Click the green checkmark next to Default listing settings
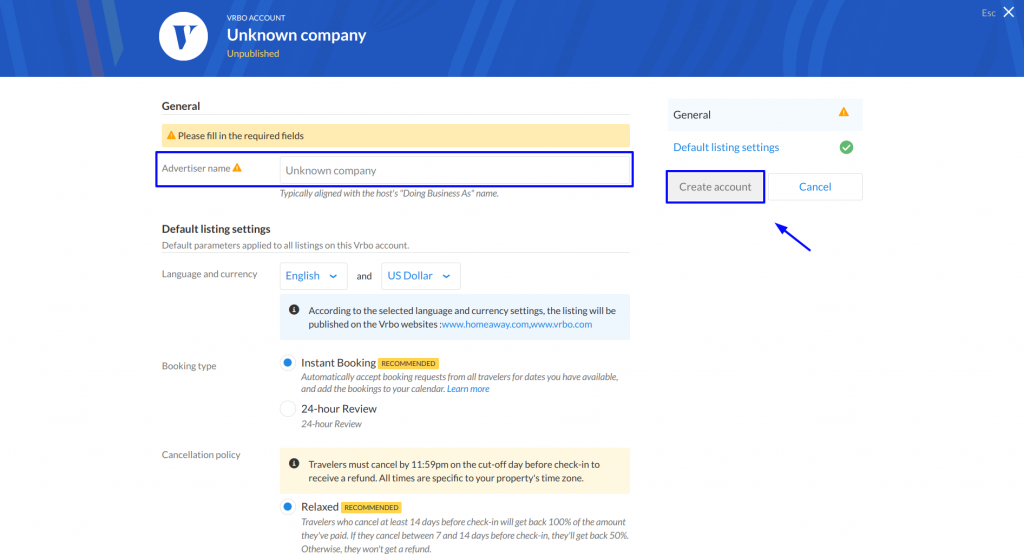 tap(846, 148)
